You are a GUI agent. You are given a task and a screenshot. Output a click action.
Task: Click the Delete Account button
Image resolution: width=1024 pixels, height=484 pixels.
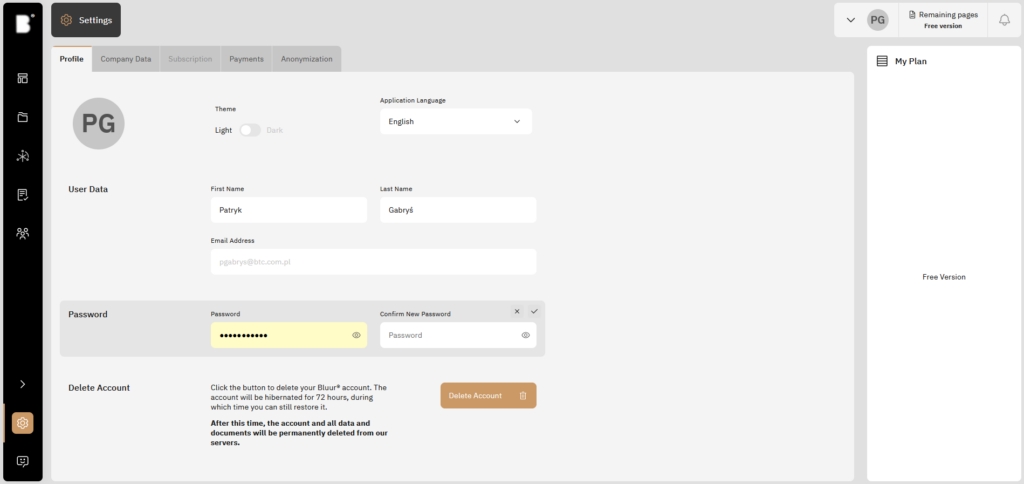pyautogui.click(x=488, y=396)
